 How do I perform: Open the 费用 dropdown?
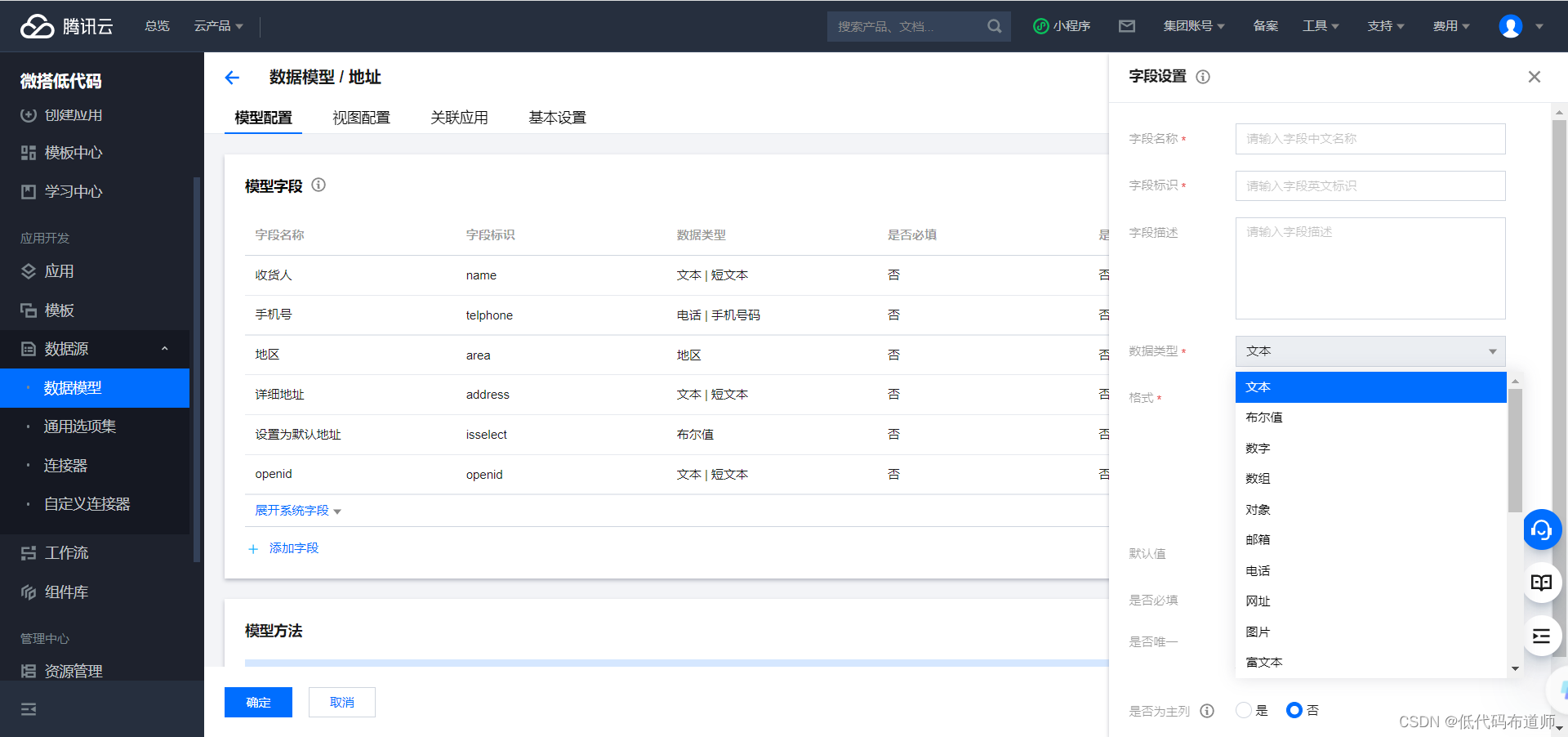point(1451,26)
